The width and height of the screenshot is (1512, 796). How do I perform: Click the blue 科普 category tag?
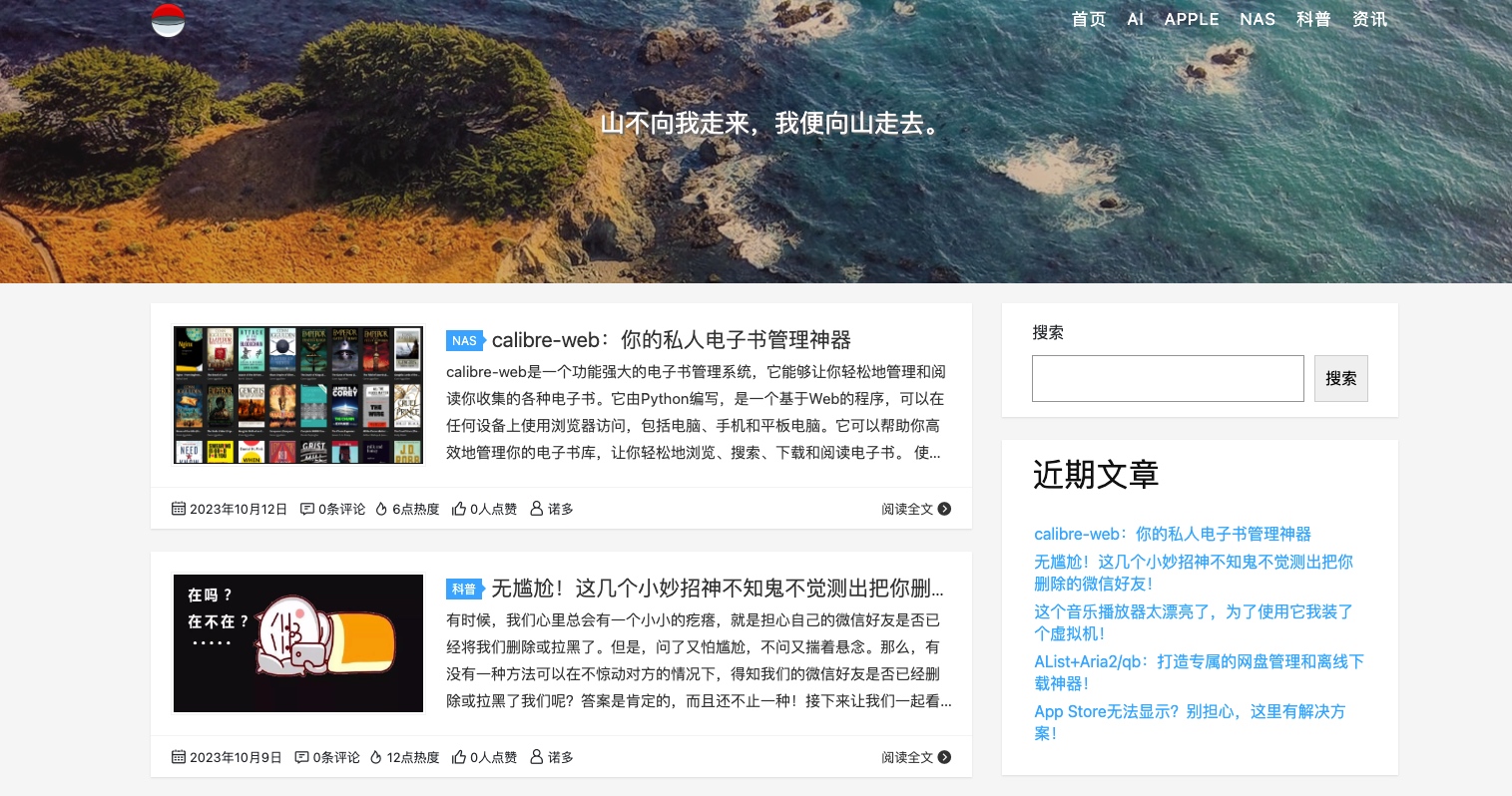[465, 590]
